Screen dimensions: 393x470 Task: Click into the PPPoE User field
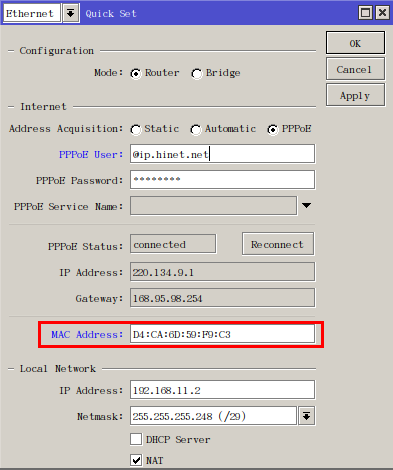pos(222,154)
